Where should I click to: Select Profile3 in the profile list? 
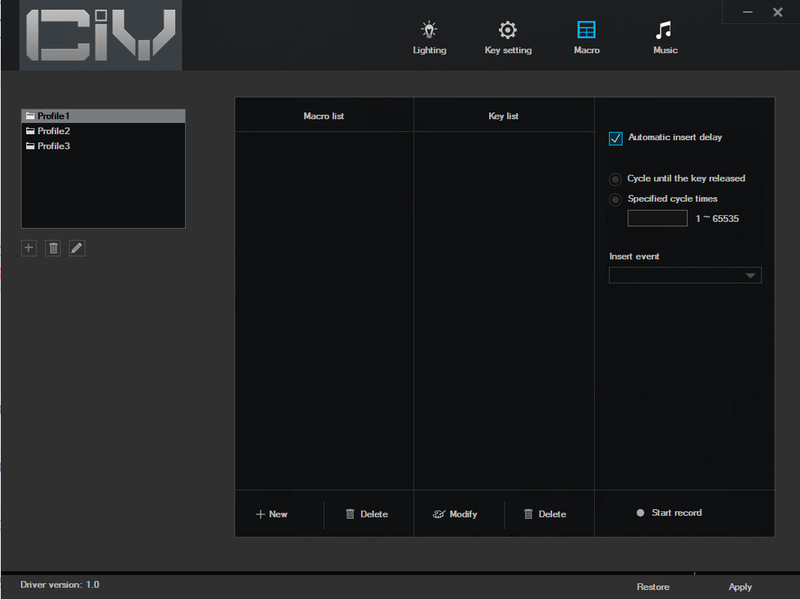tap(54, 146)
